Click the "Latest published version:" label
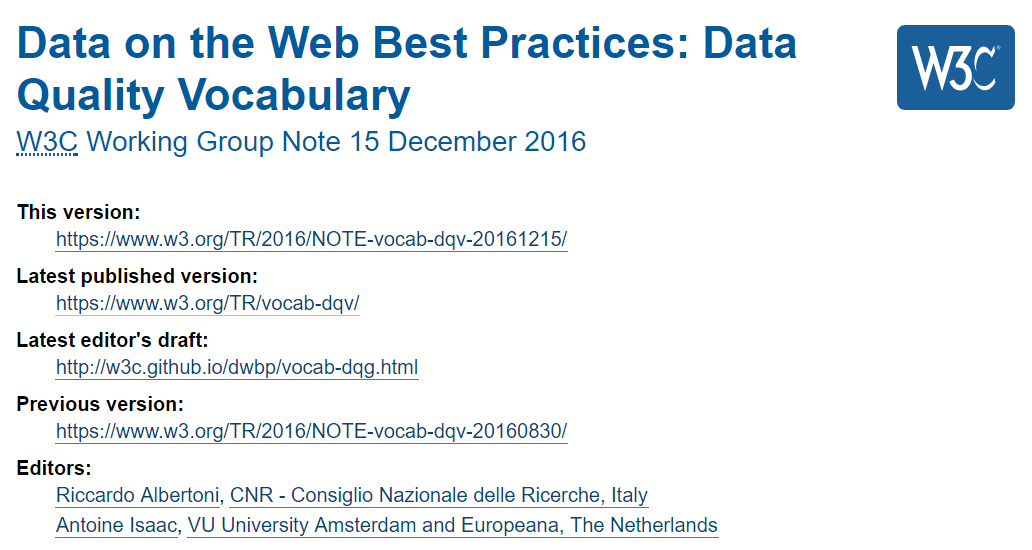This screenshot has width=1032, height=550. (137, 276)
